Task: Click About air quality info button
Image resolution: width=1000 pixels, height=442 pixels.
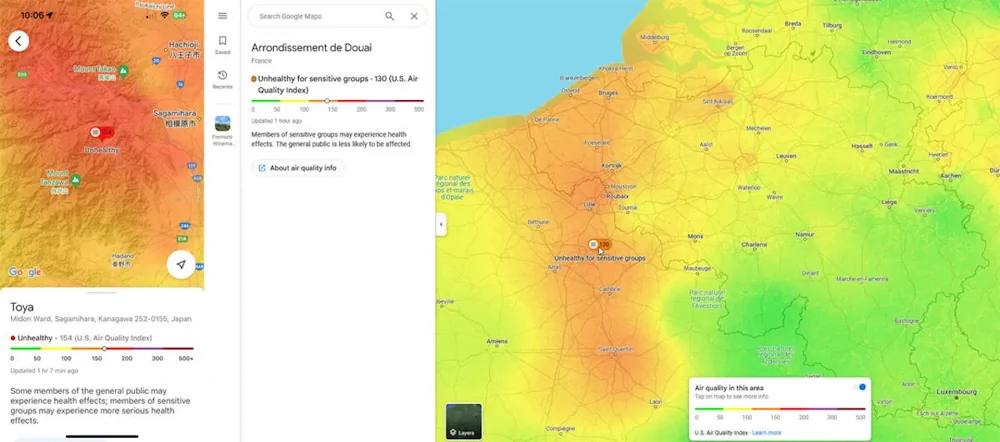Action: click(298, 168)
